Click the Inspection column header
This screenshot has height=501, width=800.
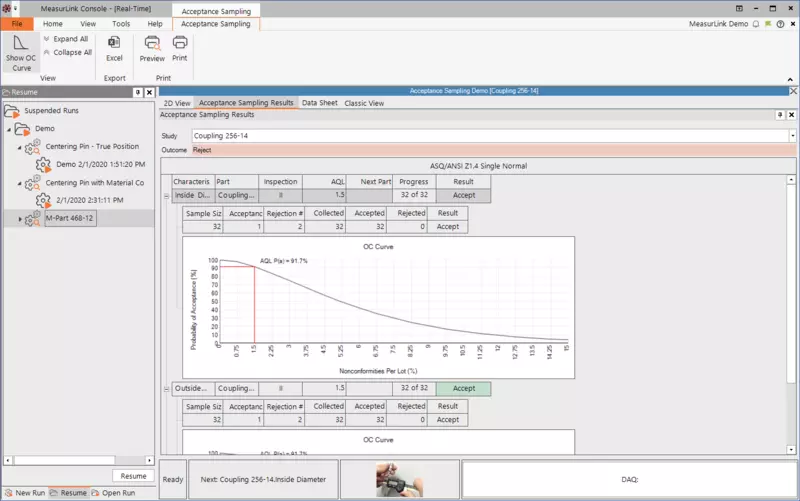point(280,182)
